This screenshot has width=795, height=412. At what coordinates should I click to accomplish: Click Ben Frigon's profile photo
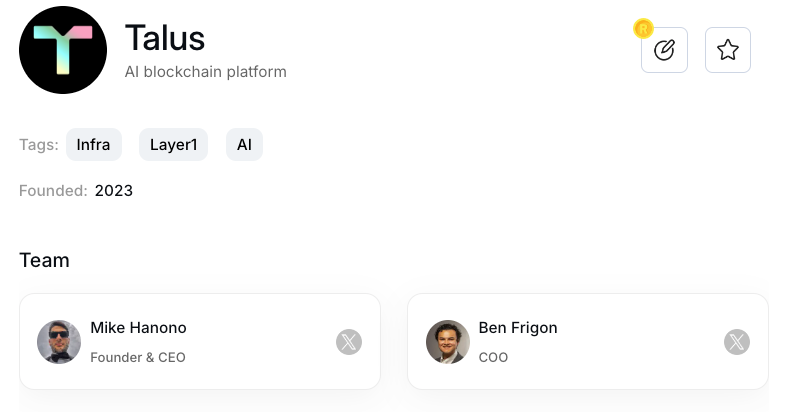click(x=447, y=342)
